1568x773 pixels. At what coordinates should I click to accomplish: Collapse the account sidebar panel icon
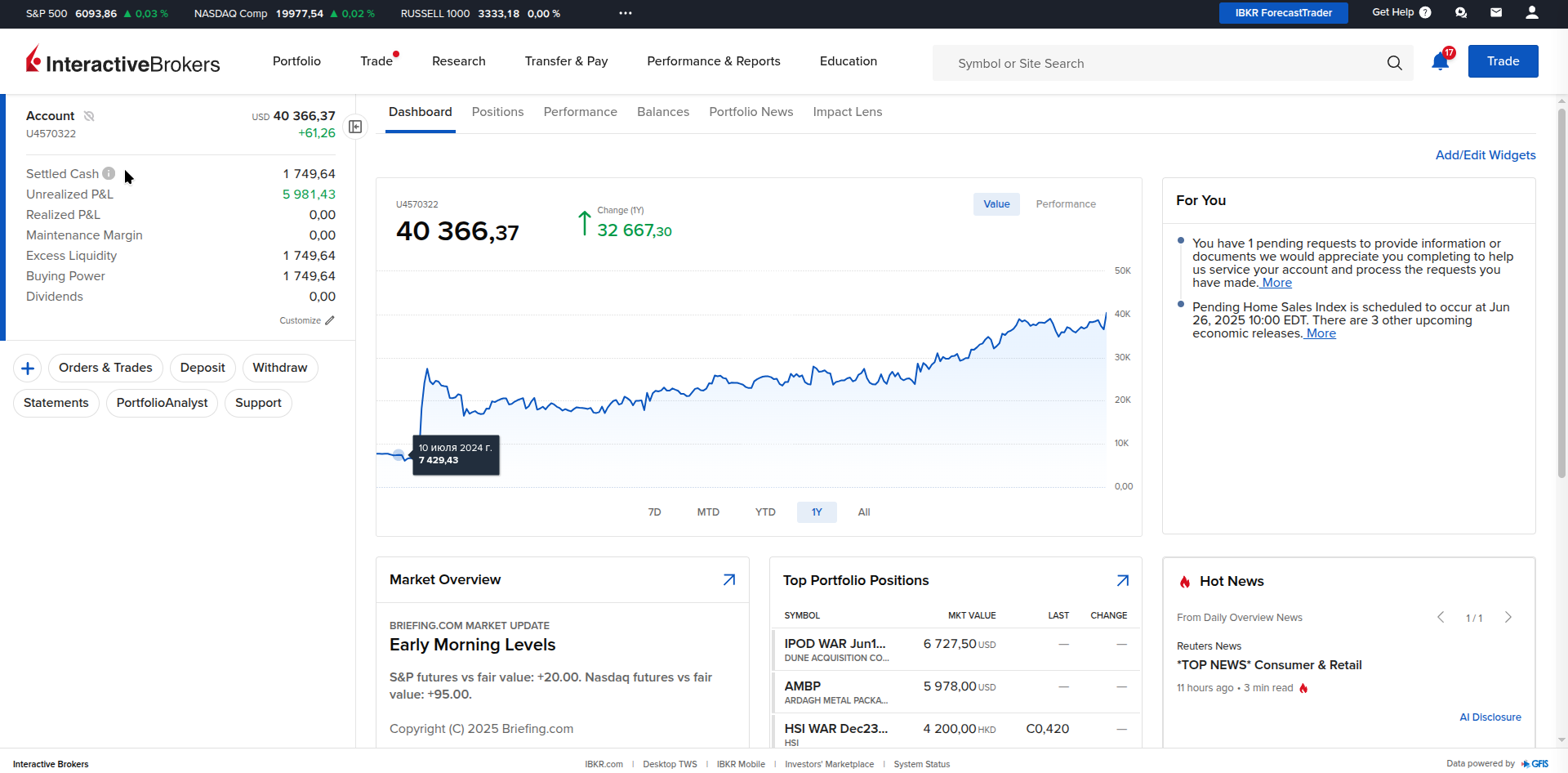pyautogui.click(x=355, y=127)
